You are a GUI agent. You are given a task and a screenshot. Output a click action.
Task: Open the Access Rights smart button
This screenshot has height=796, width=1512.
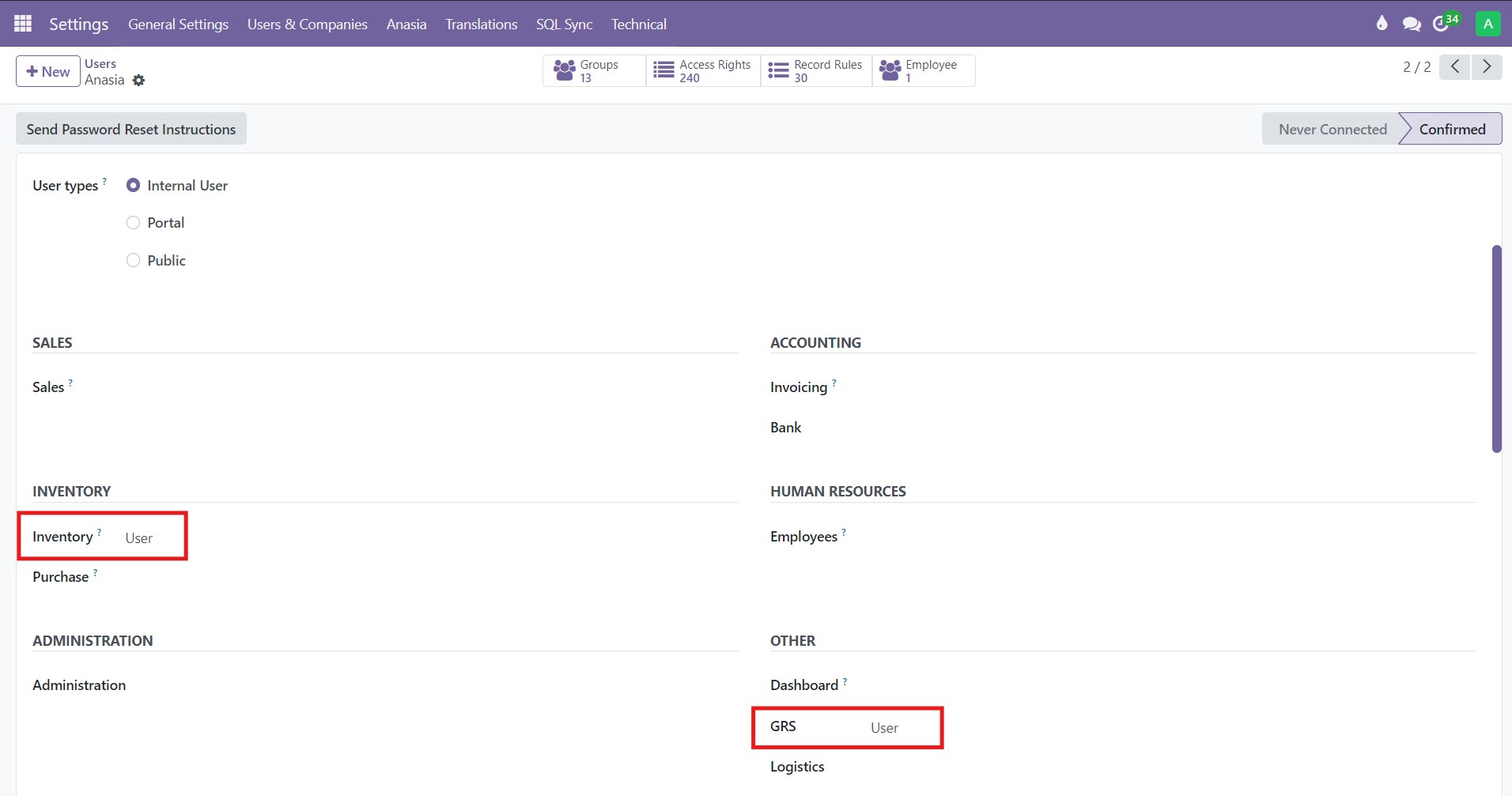pyautogui.click(x=702, y=70)
